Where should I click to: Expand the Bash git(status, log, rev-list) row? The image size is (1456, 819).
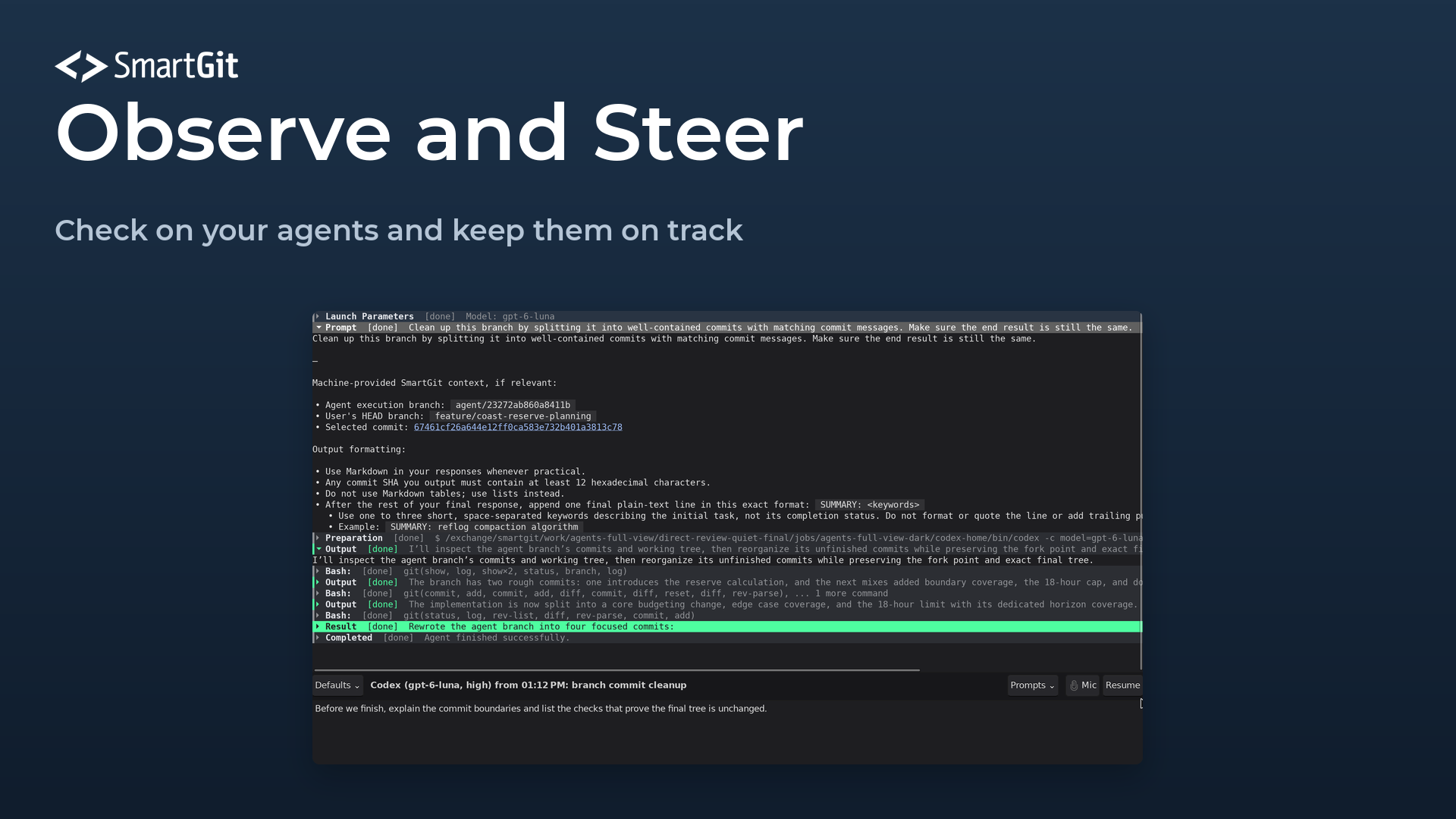[x=318, y=615]
